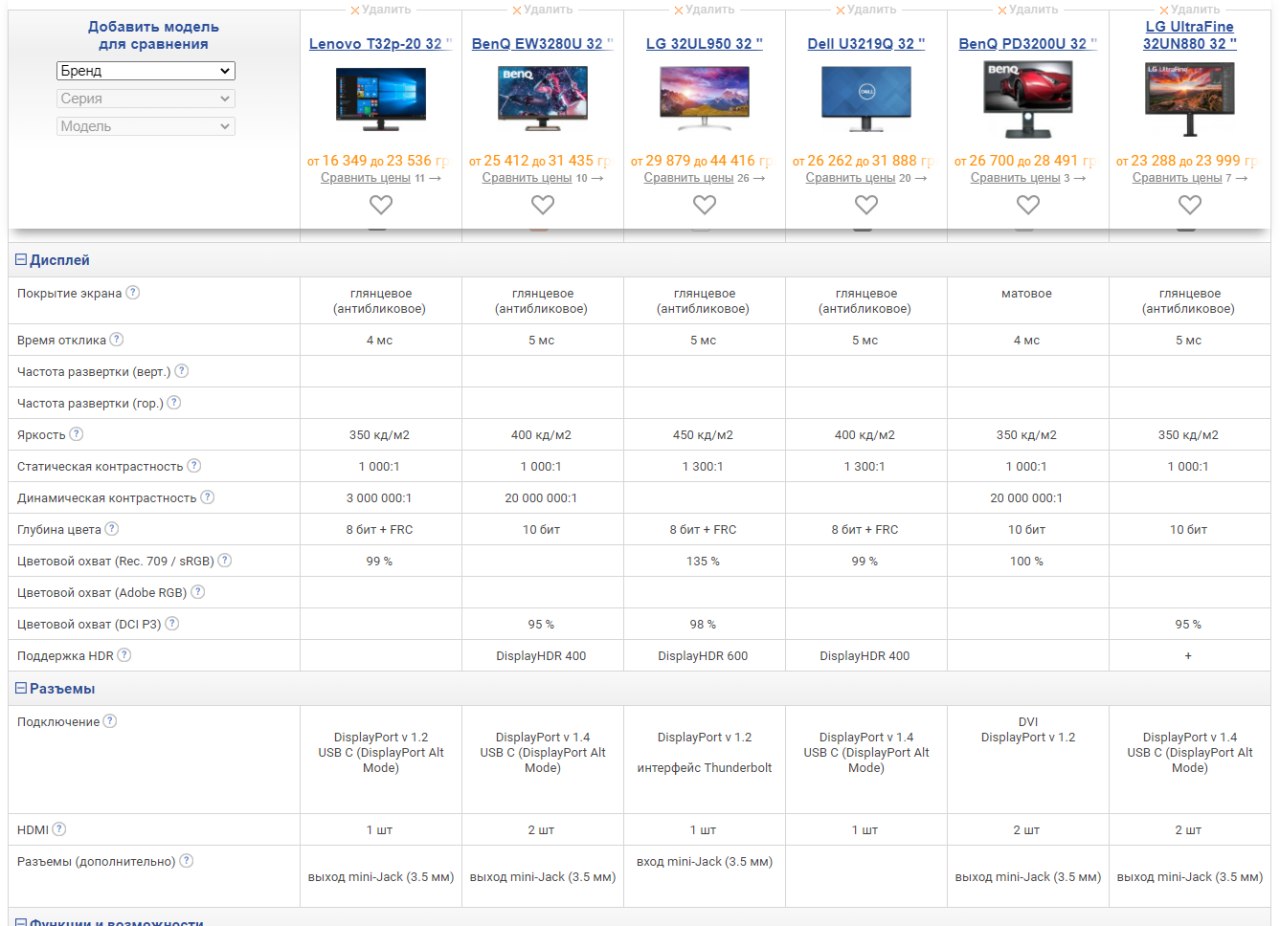Select the 3 000 000:1 dynamic contrast value
This screenshot has height=926, width=1280.
pyautogui.click(x=380, y=498)
